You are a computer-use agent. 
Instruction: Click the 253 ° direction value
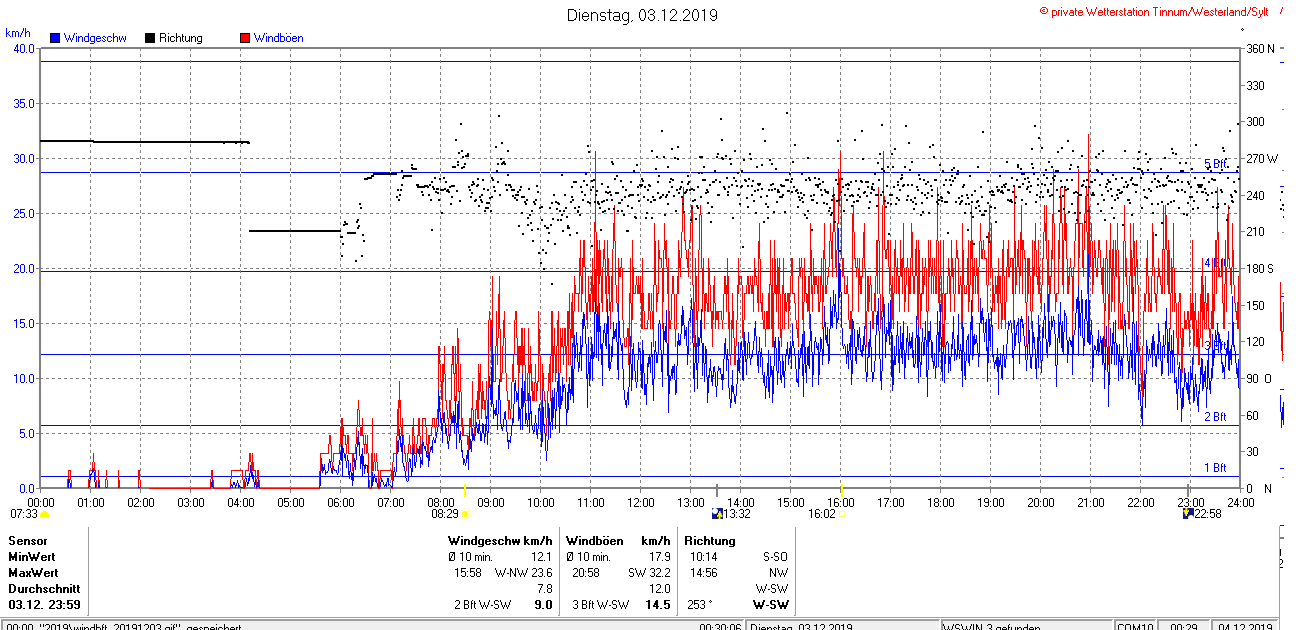point(698,605)
